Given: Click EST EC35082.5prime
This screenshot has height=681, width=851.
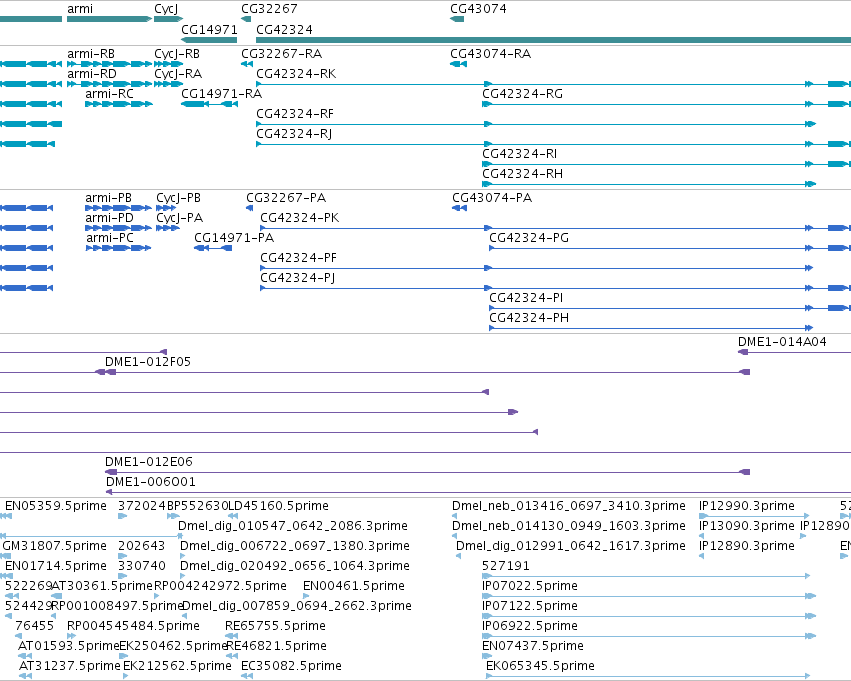Looking at the screenshot, I should (x=291, y=667).
